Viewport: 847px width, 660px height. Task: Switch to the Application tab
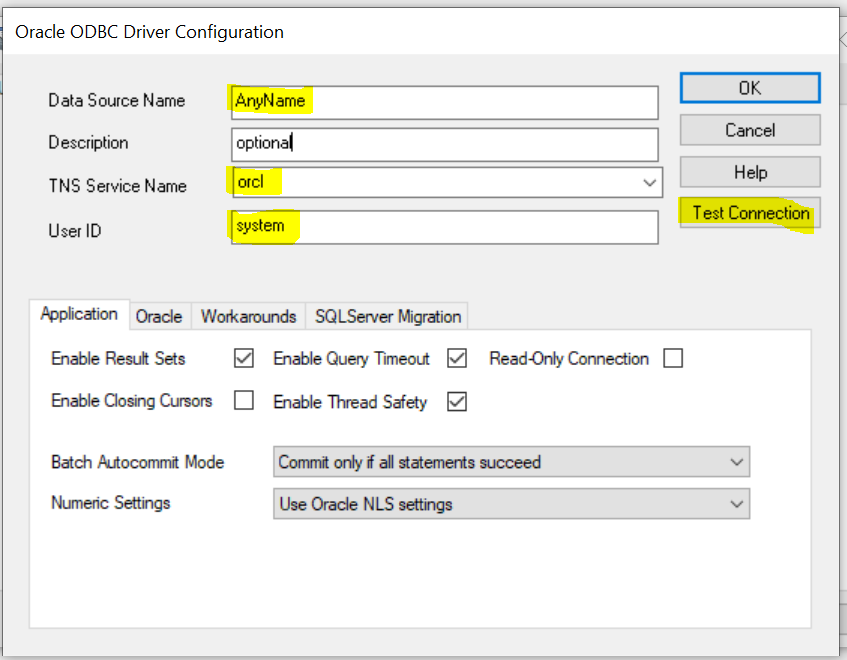[79, 314]
